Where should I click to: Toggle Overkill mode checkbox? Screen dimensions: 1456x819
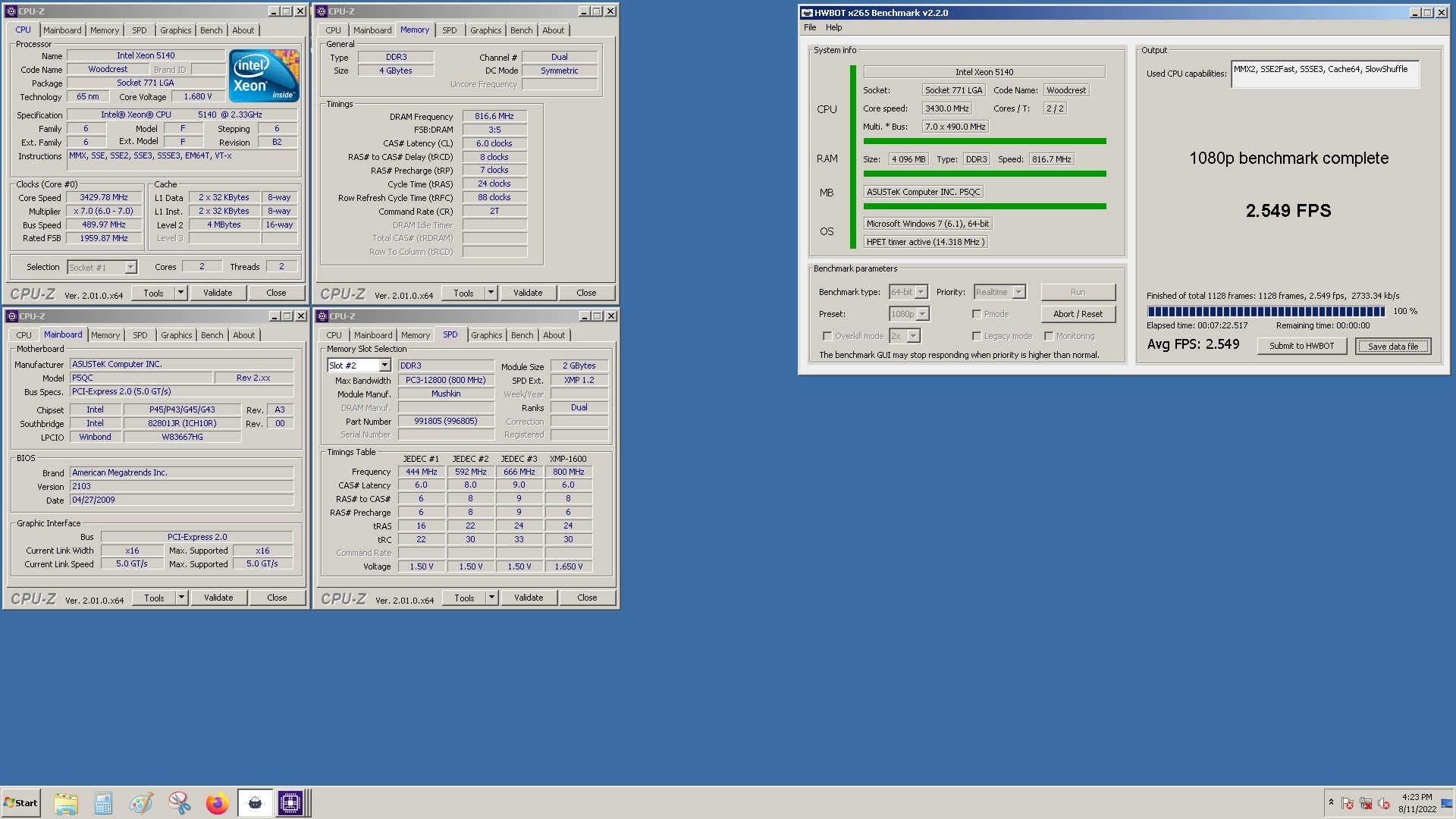pos(827,336)
